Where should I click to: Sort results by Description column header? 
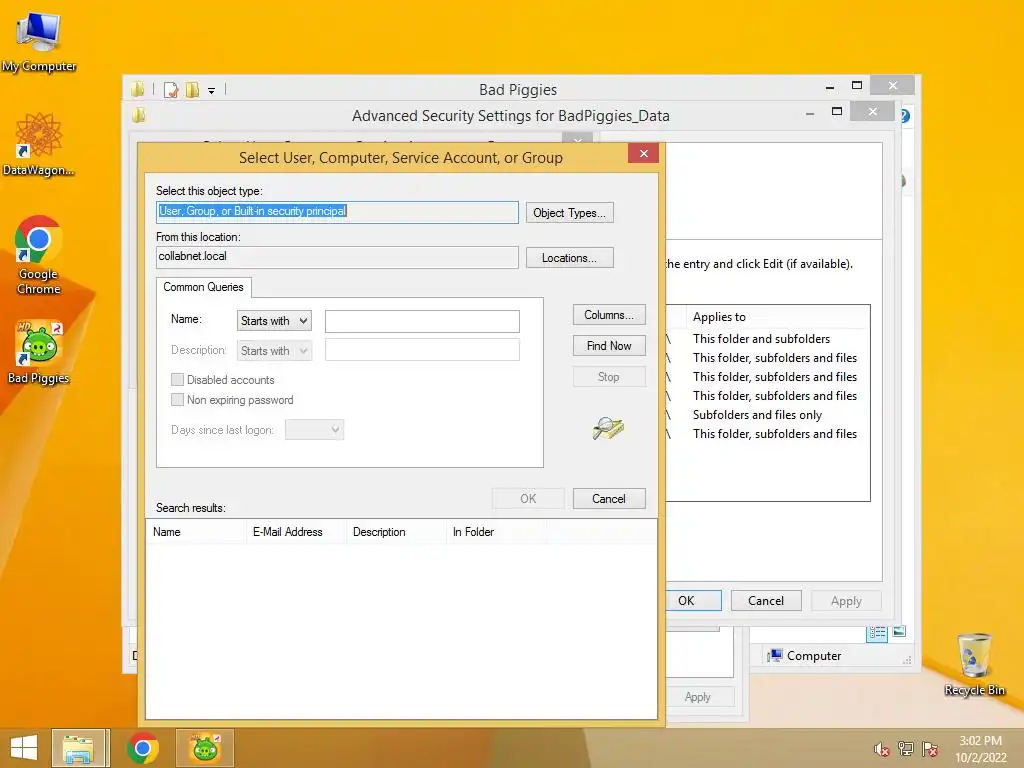396,532
